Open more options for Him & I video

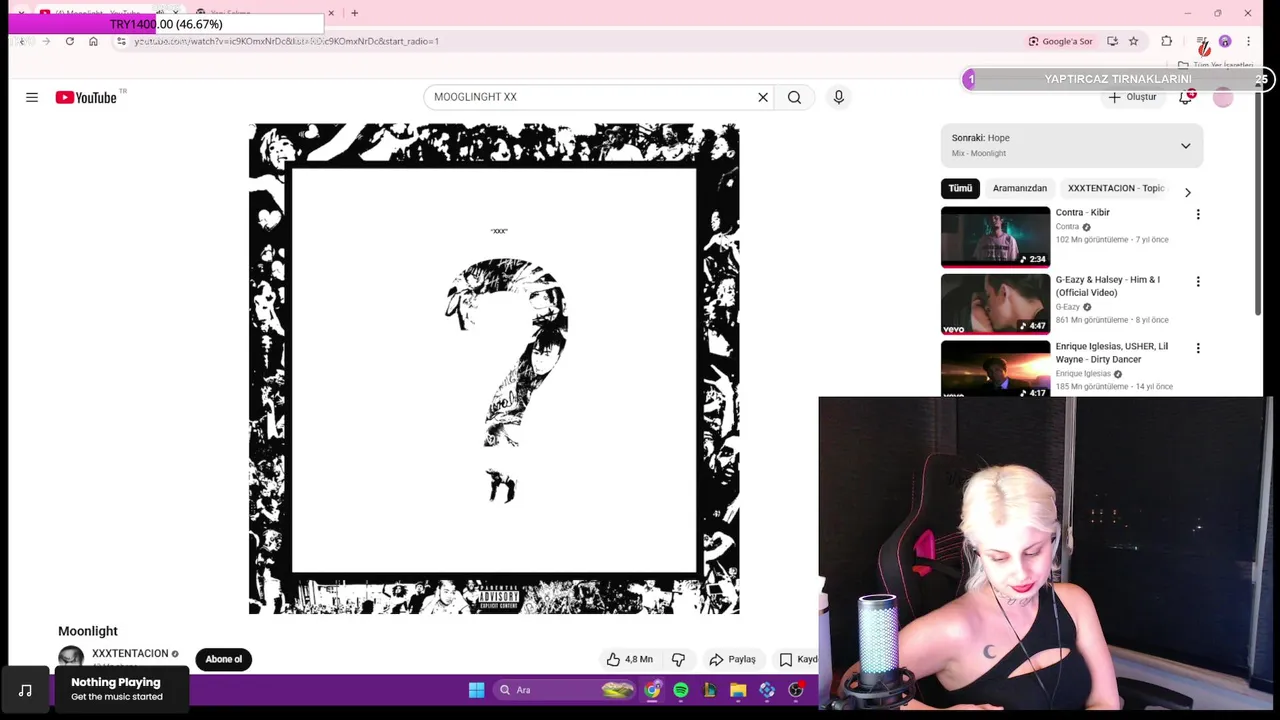[x=1198, y=281]
